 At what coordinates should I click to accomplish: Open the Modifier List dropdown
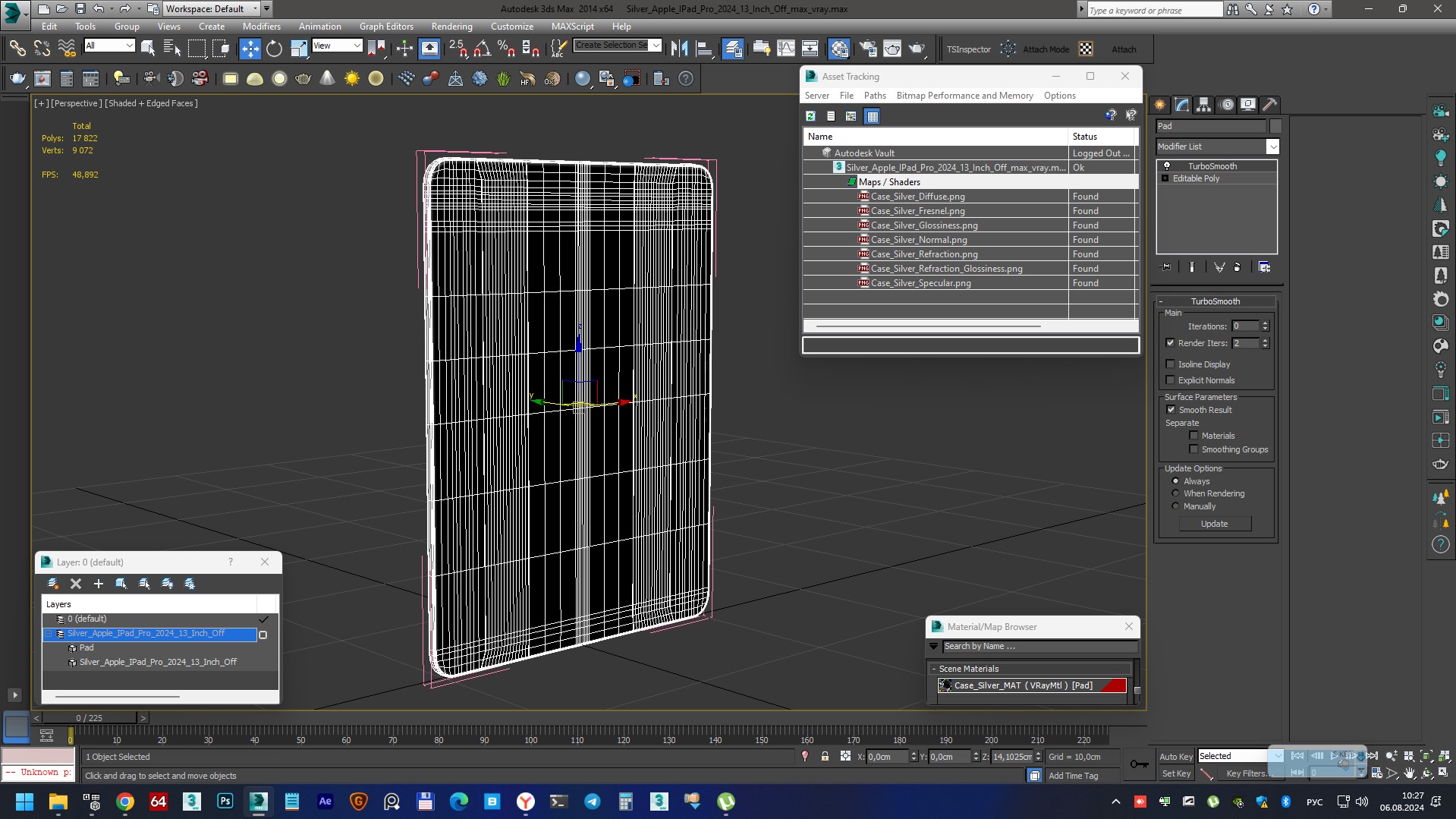(x=1217, y=146)
